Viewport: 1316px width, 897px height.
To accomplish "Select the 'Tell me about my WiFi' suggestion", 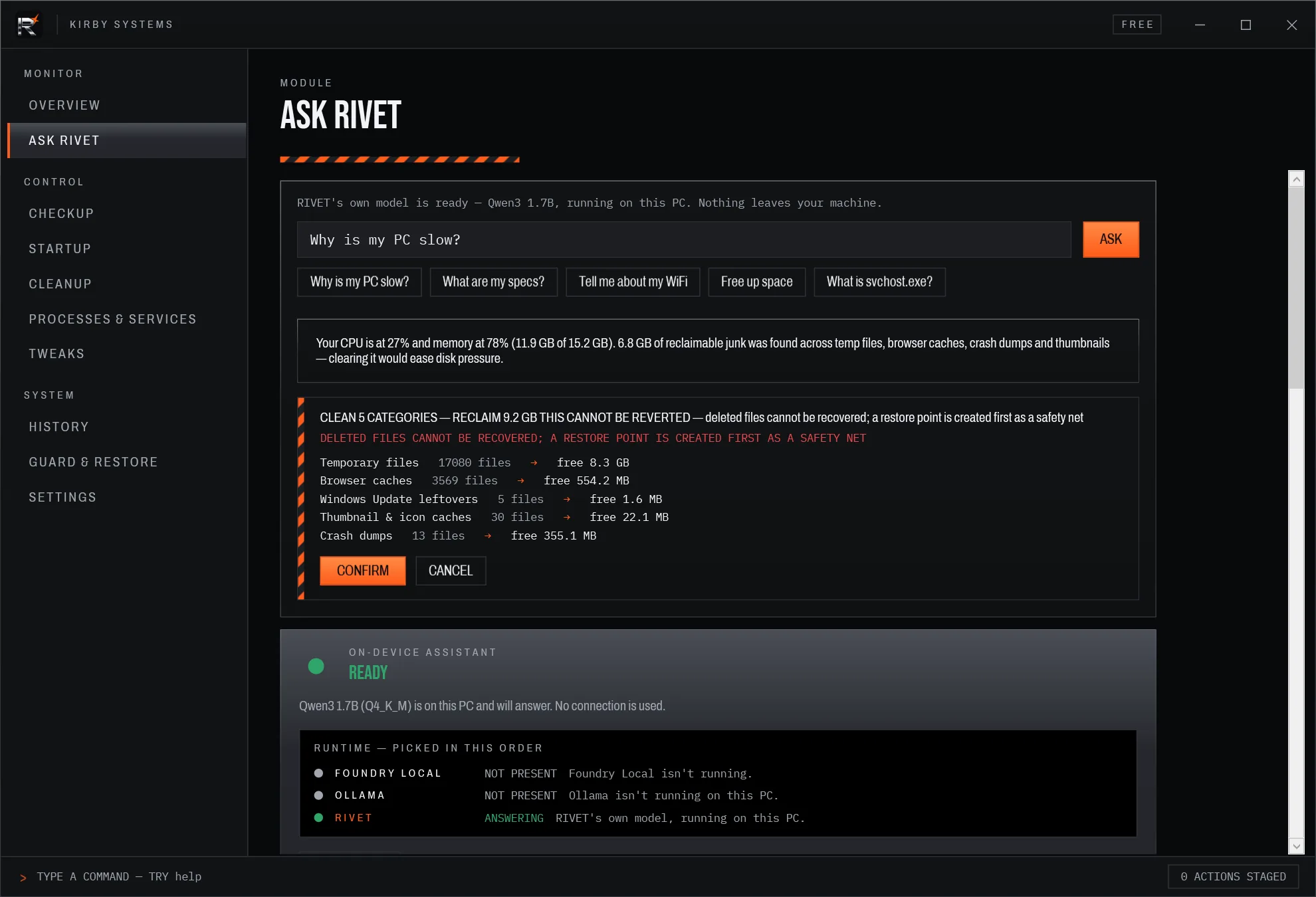I will 633,282.
